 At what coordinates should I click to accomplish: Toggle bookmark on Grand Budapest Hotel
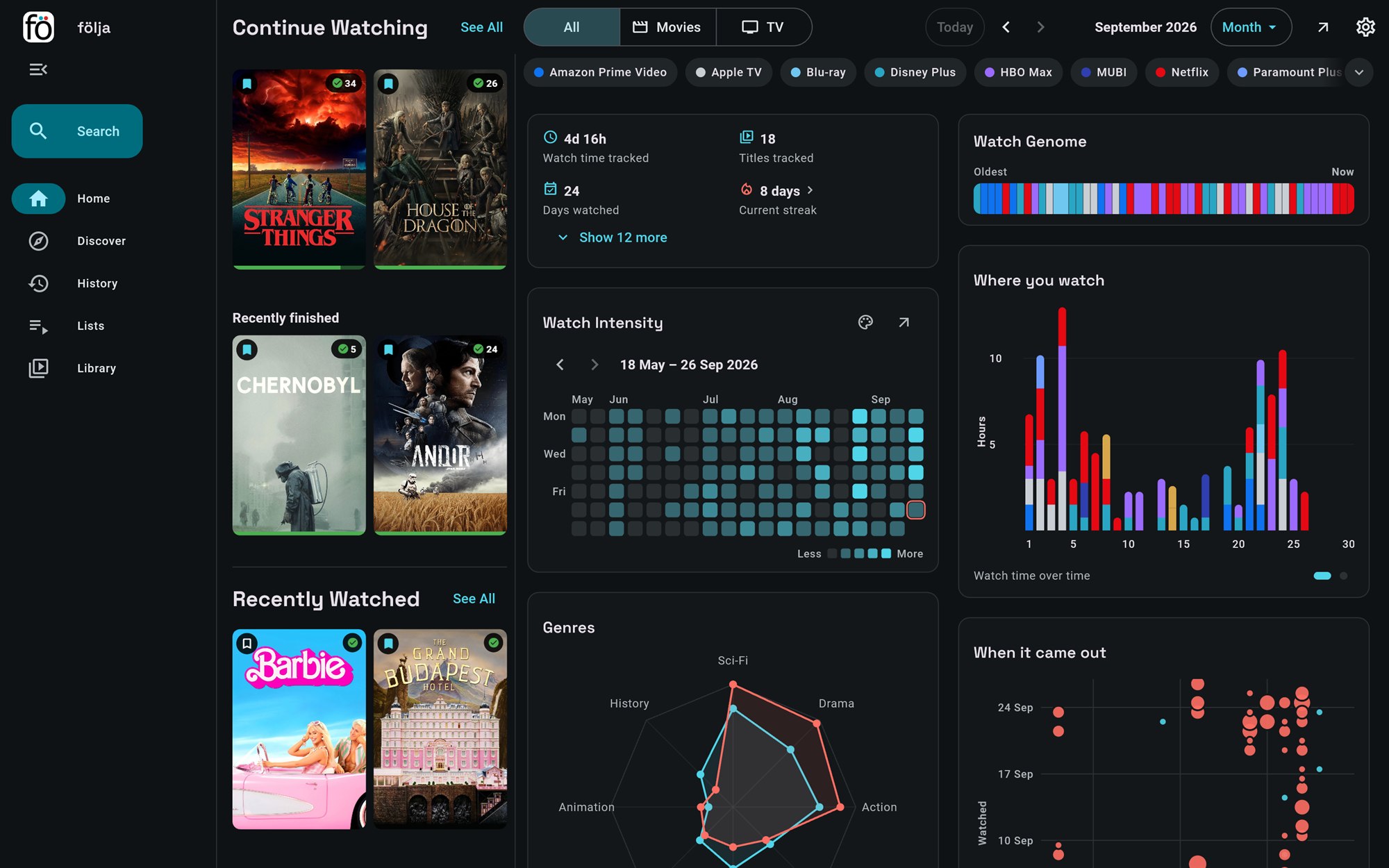[388, 643]
